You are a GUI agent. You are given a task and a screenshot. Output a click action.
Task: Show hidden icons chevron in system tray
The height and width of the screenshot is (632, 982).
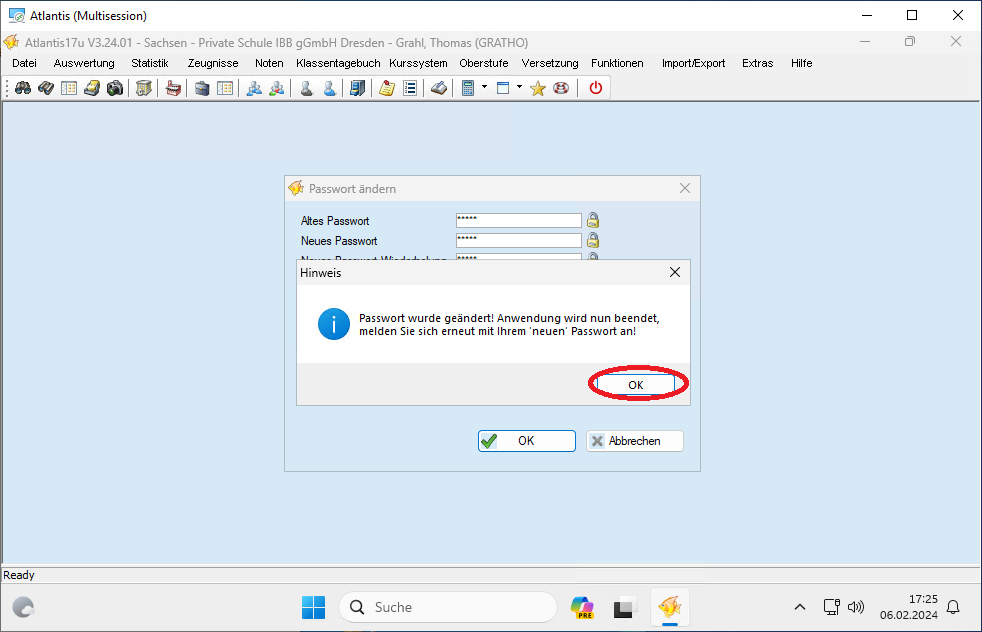click(x=800, y=607)
